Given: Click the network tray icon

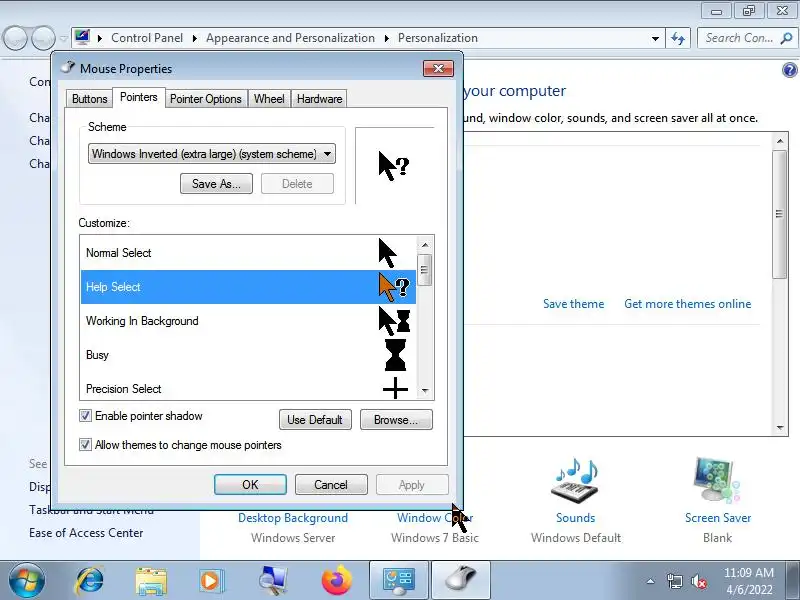Looking at the screenshot, I should [675, 581].
